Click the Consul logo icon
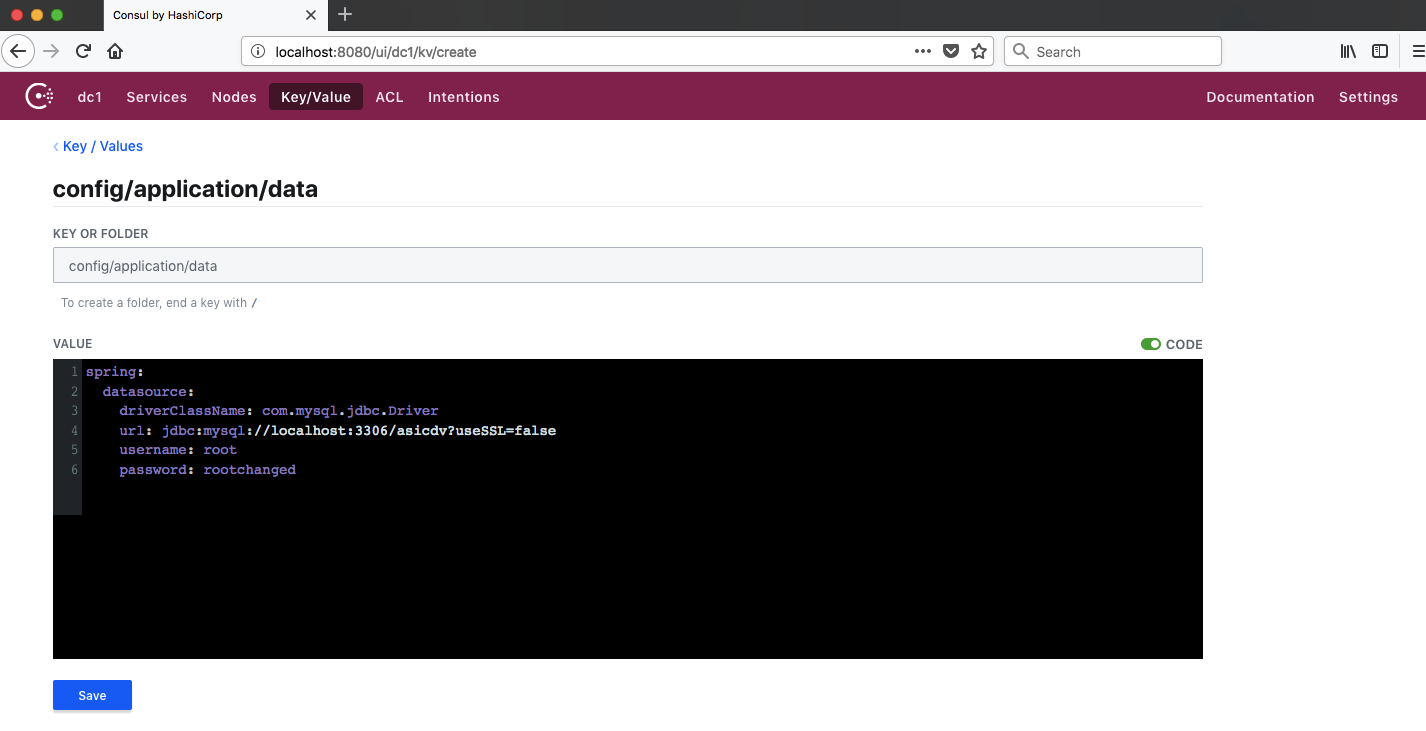1426x731 pixels. (x=39, y=97)
